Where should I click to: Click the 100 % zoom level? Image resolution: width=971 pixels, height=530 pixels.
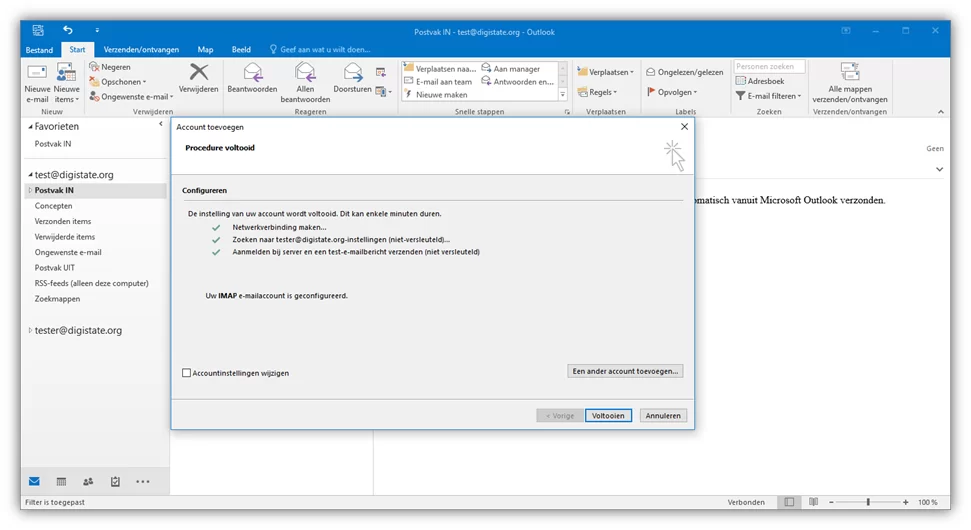click(x=928, y=502)
